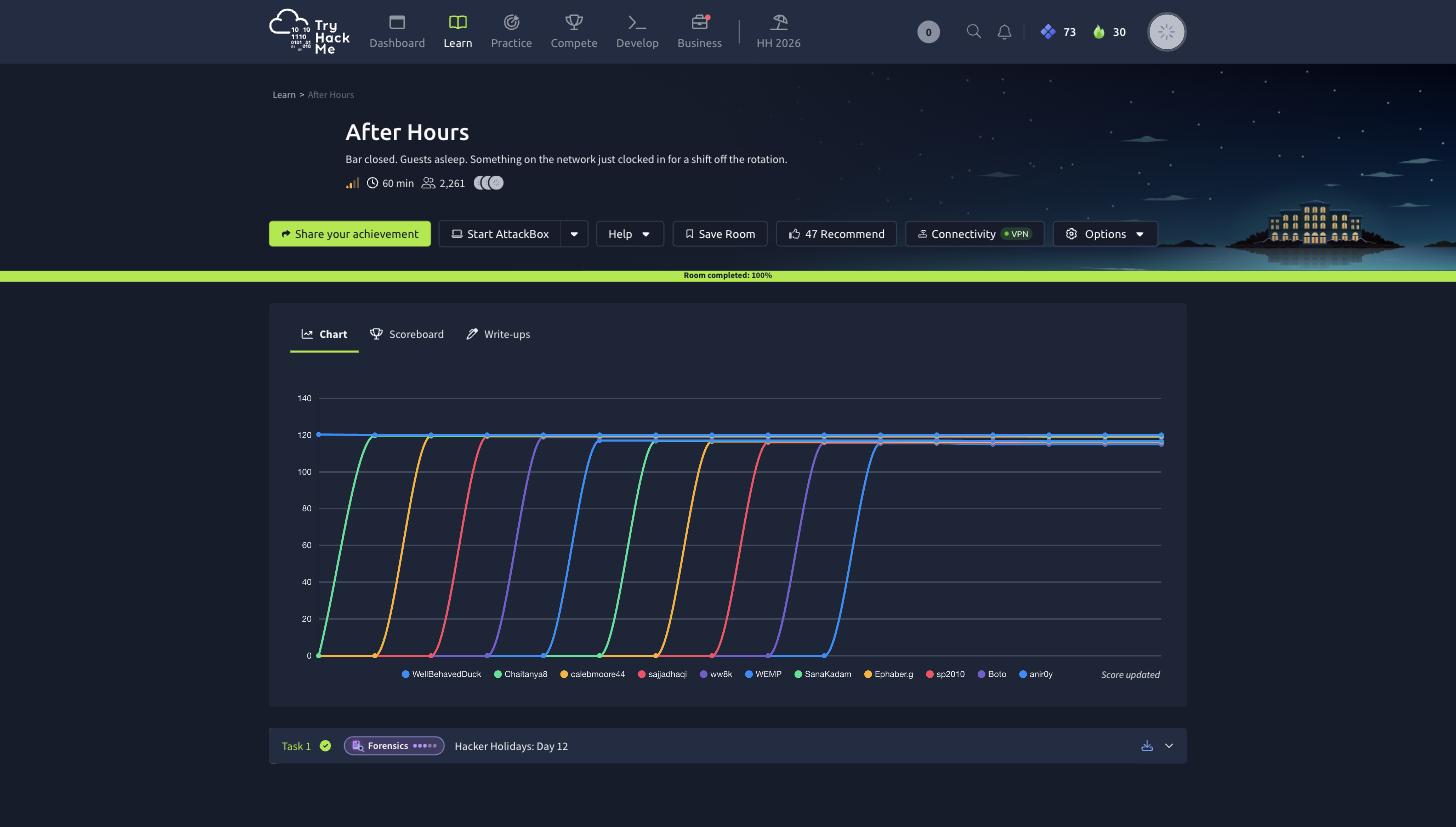Open the HH 2026 event page
This screenshot has height=827, width=1456.
point(778,31)
